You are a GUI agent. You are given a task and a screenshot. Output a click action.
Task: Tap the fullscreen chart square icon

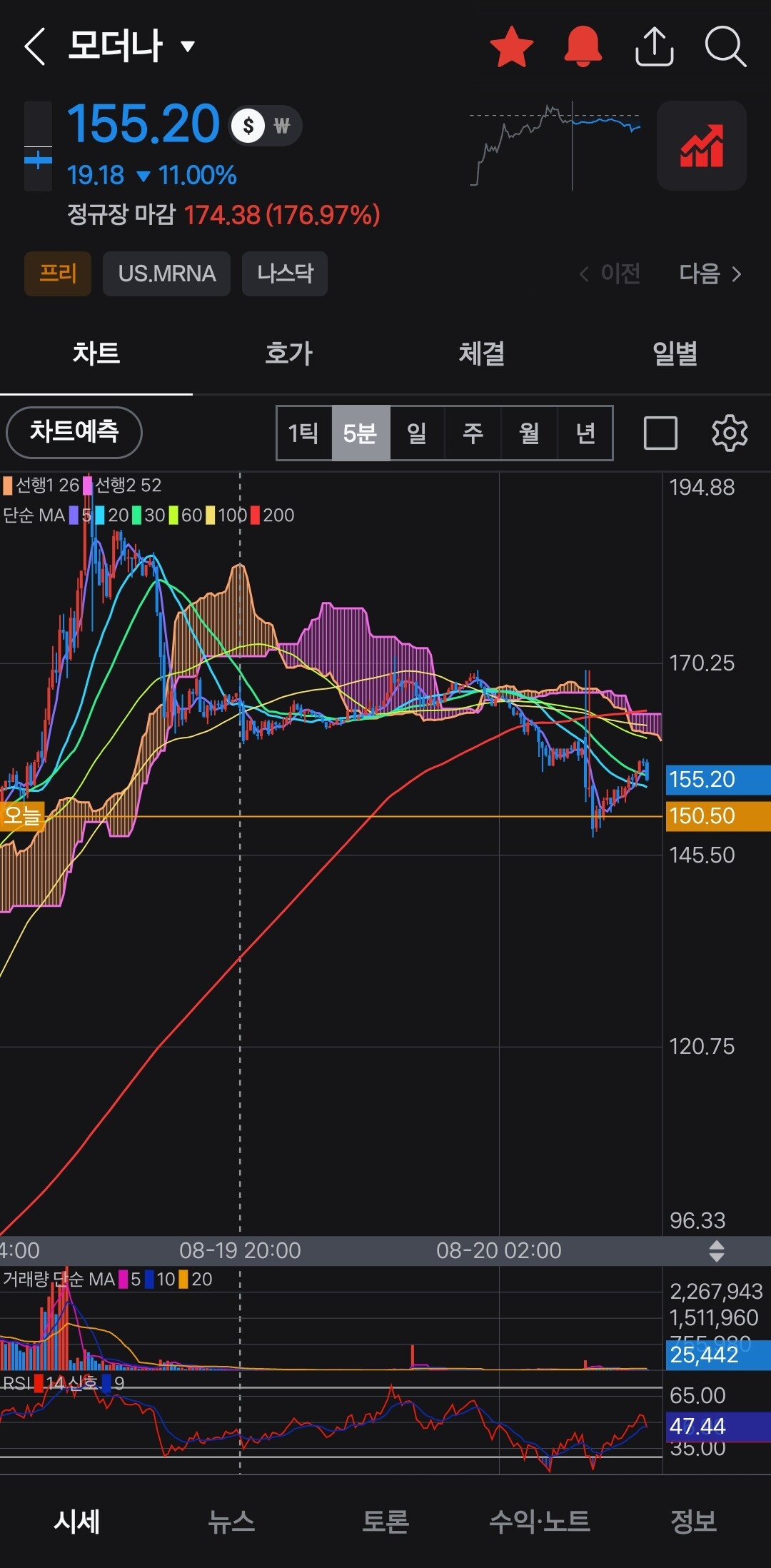[660, 433]
